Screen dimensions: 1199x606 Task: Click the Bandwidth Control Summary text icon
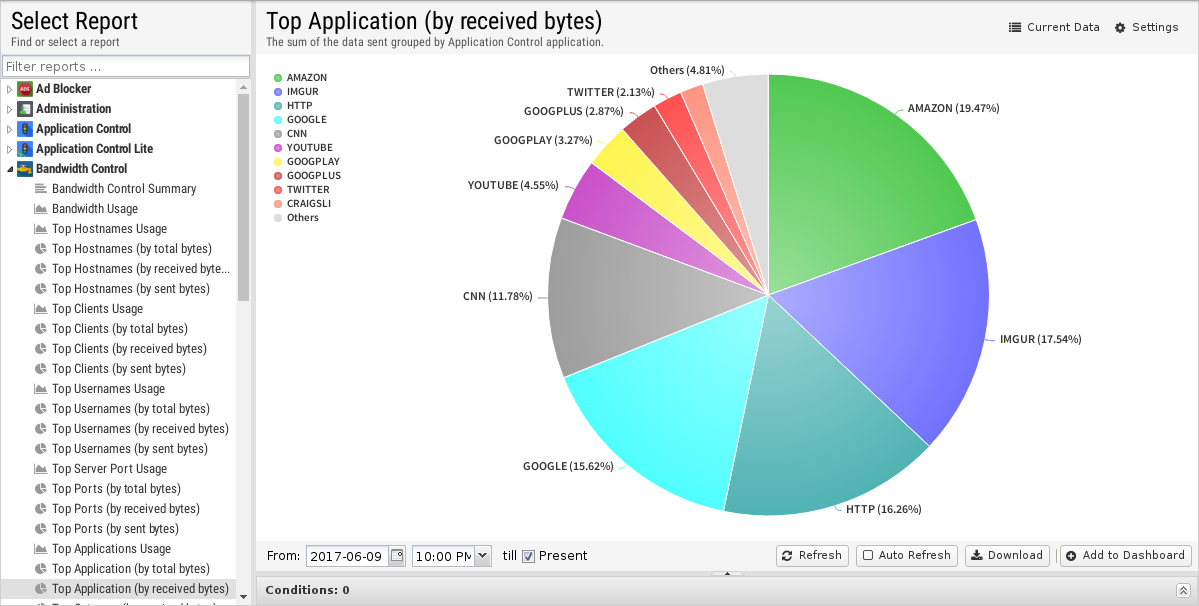pos(41,188)
